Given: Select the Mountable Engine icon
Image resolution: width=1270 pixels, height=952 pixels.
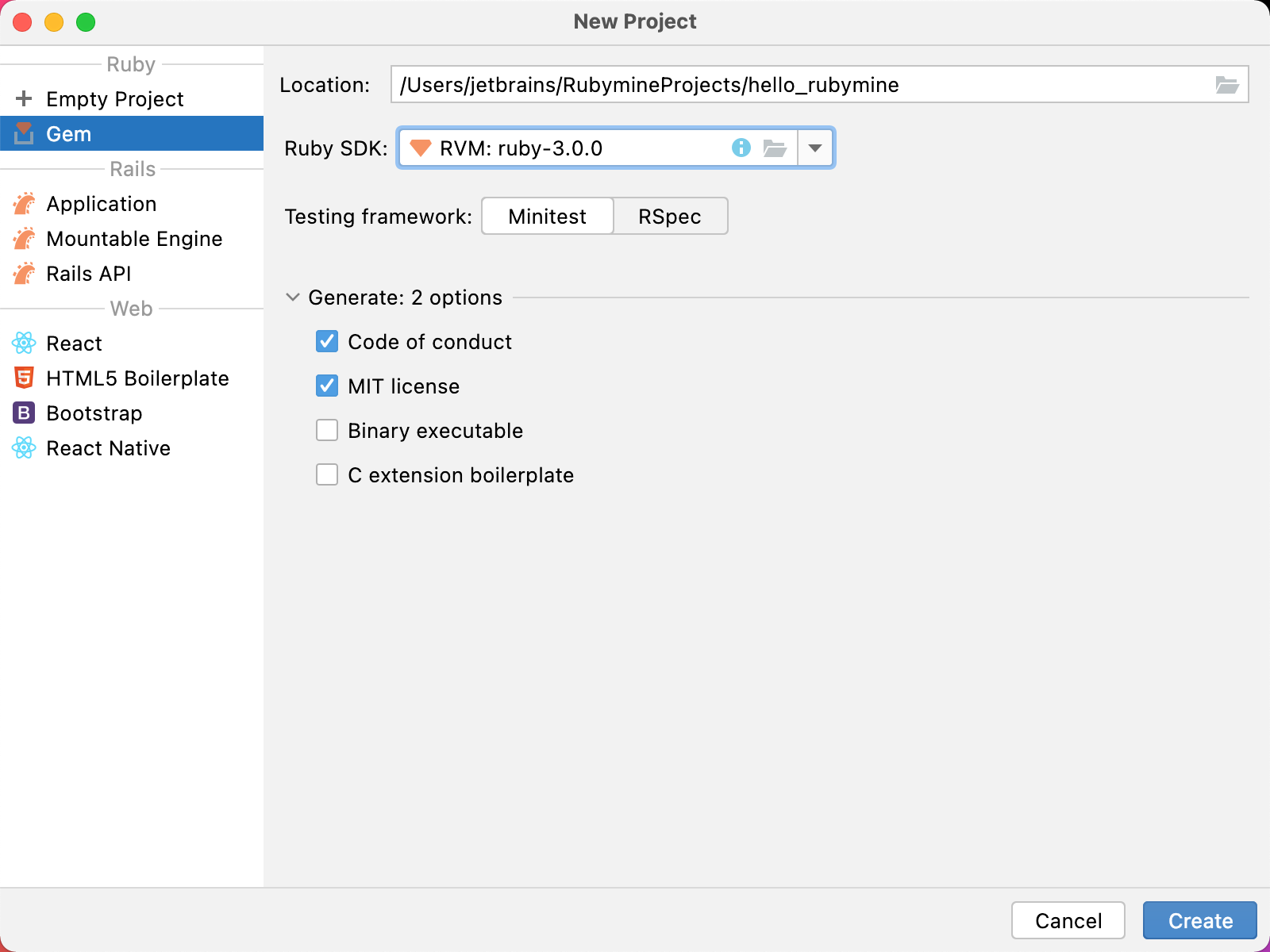Looking at the screenshot, I should click(x=25, y=238).
